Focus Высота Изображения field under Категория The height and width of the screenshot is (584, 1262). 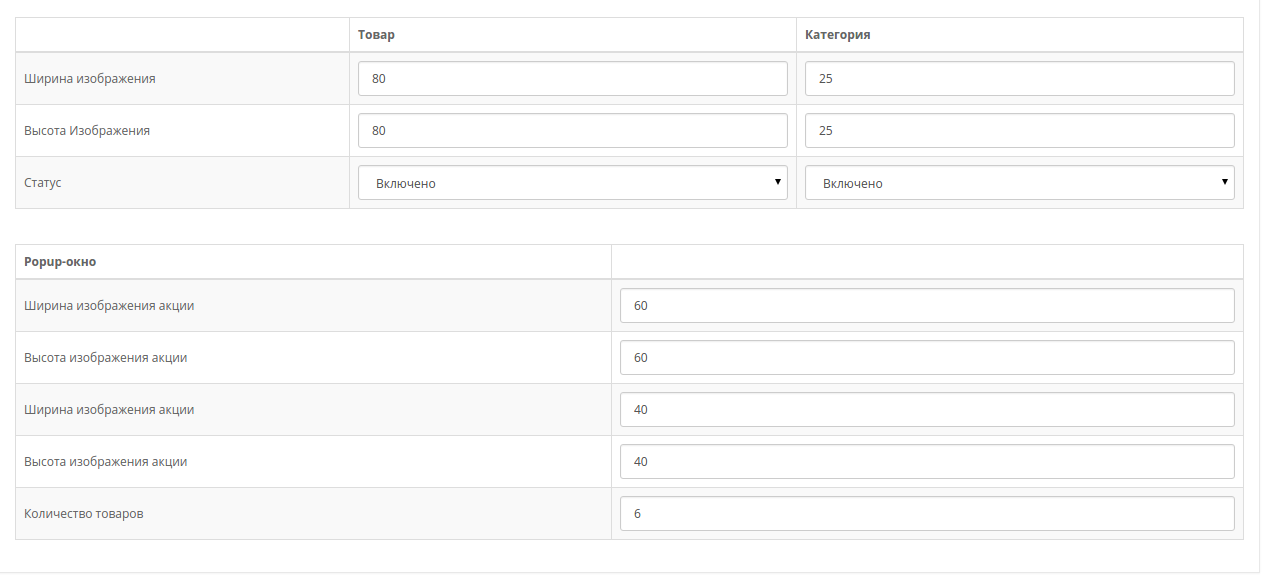(1019, 131)
